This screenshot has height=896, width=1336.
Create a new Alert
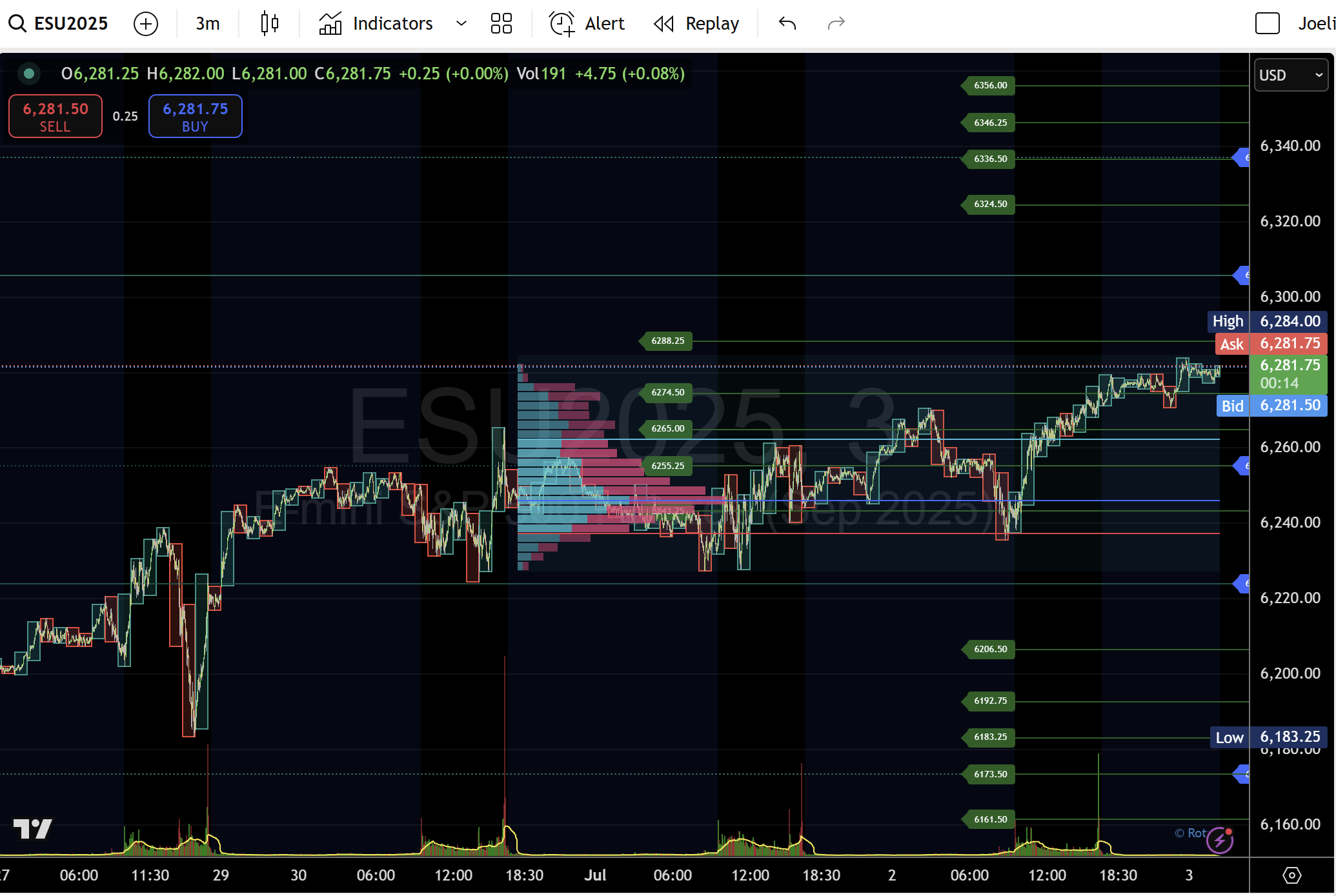pyautogui.click(x=587, y=24)
